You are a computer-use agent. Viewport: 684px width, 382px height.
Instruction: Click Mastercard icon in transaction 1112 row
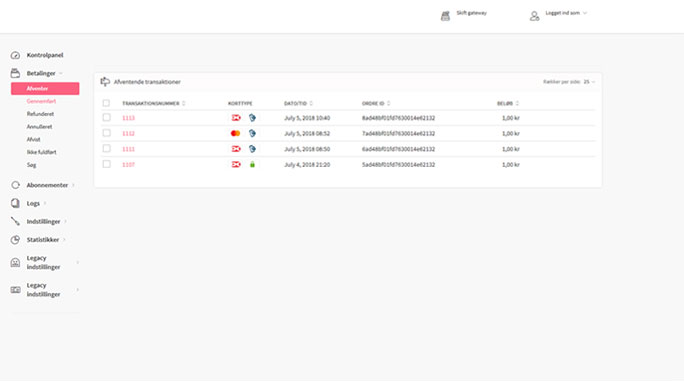pyautogui.click(x=236, y=133)
